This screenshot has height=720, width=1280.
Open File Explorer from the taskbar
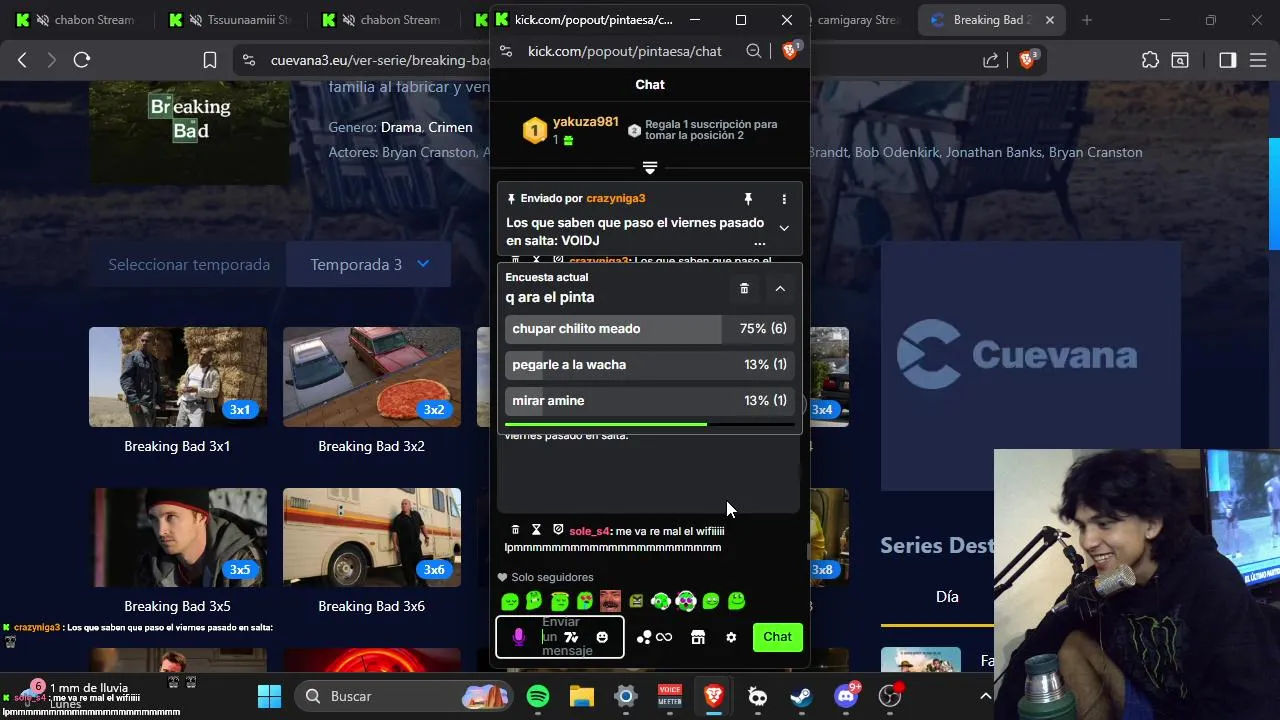point(582,696)
